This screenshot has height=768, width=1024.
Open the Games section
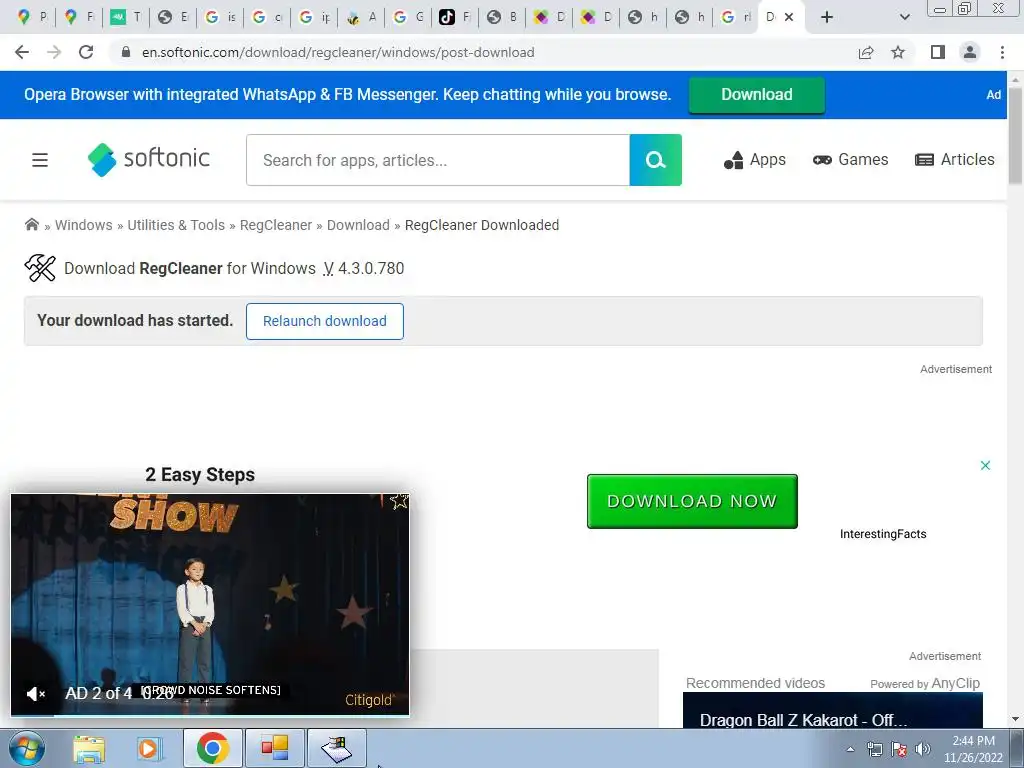tap(850, 160)
